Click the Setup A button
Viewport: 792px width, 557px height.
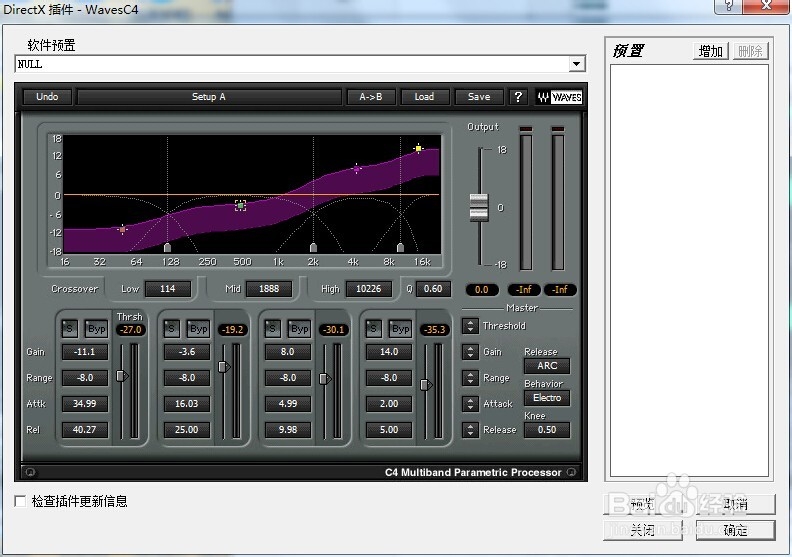click(209, 96)
